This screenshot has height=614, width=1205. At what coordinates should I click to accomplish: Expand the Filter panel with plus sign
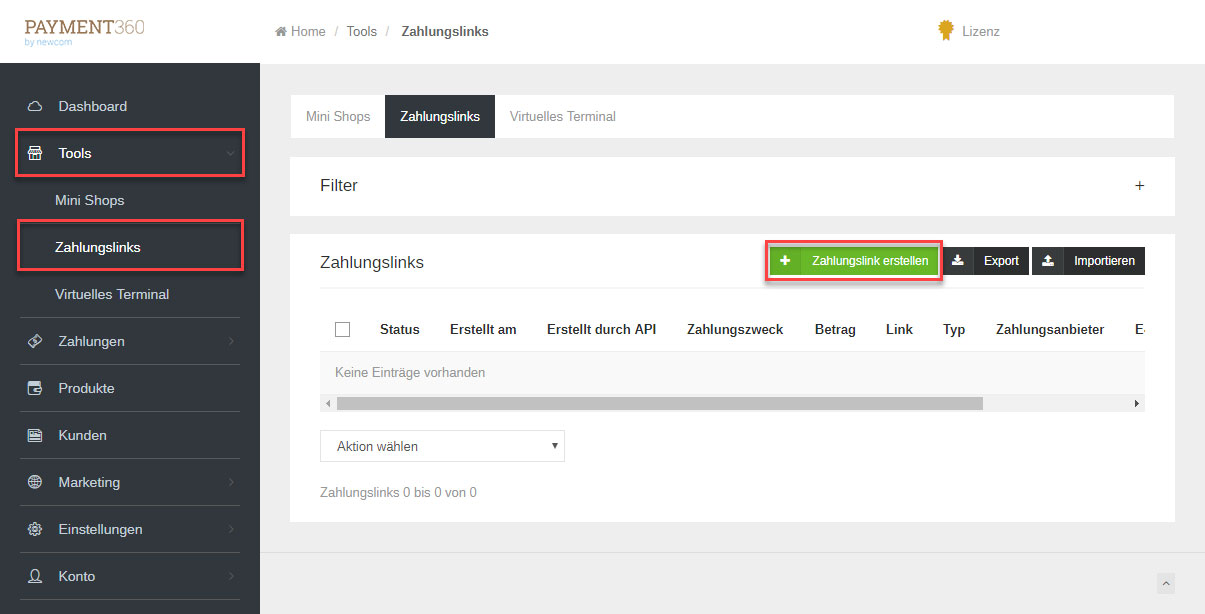pos(1139,185)
